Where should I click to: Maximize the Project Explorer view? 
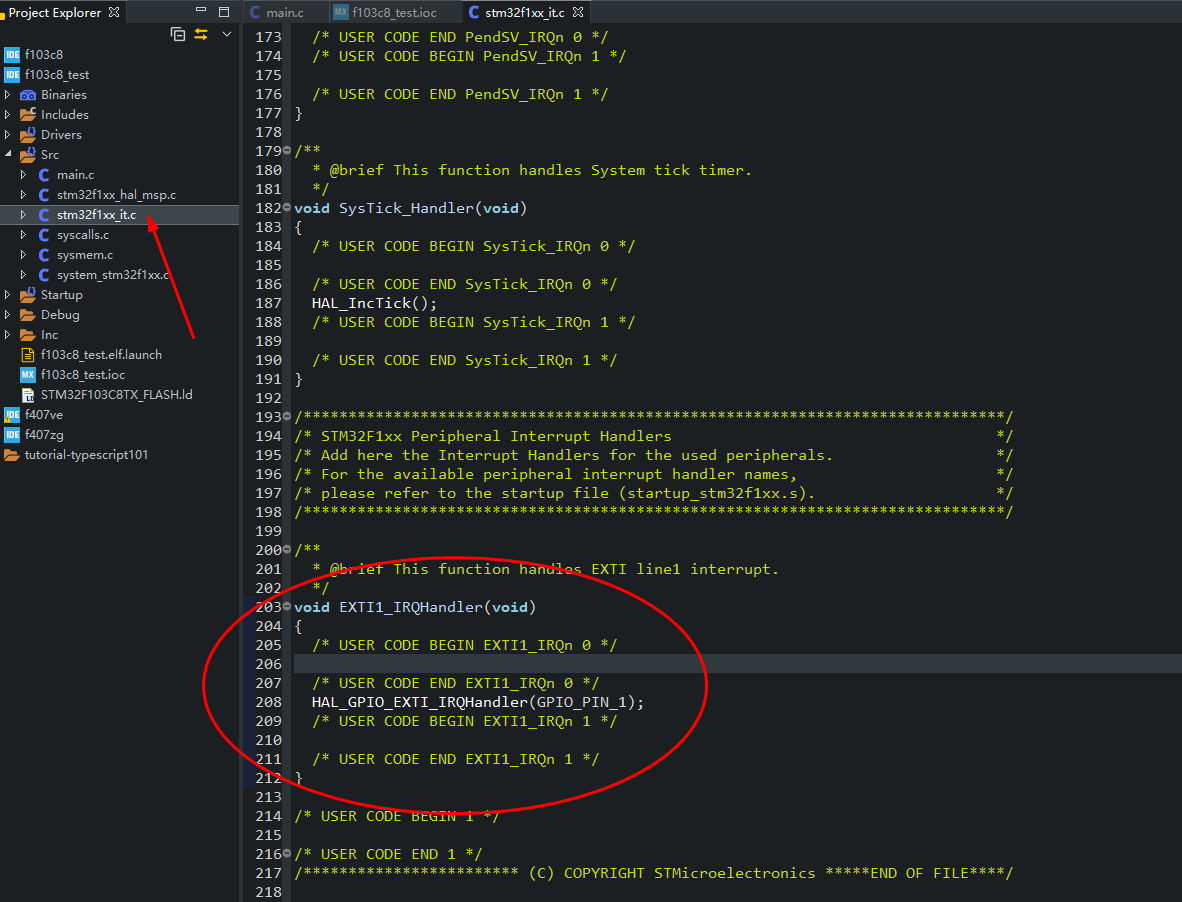click(x=222, y=11)
